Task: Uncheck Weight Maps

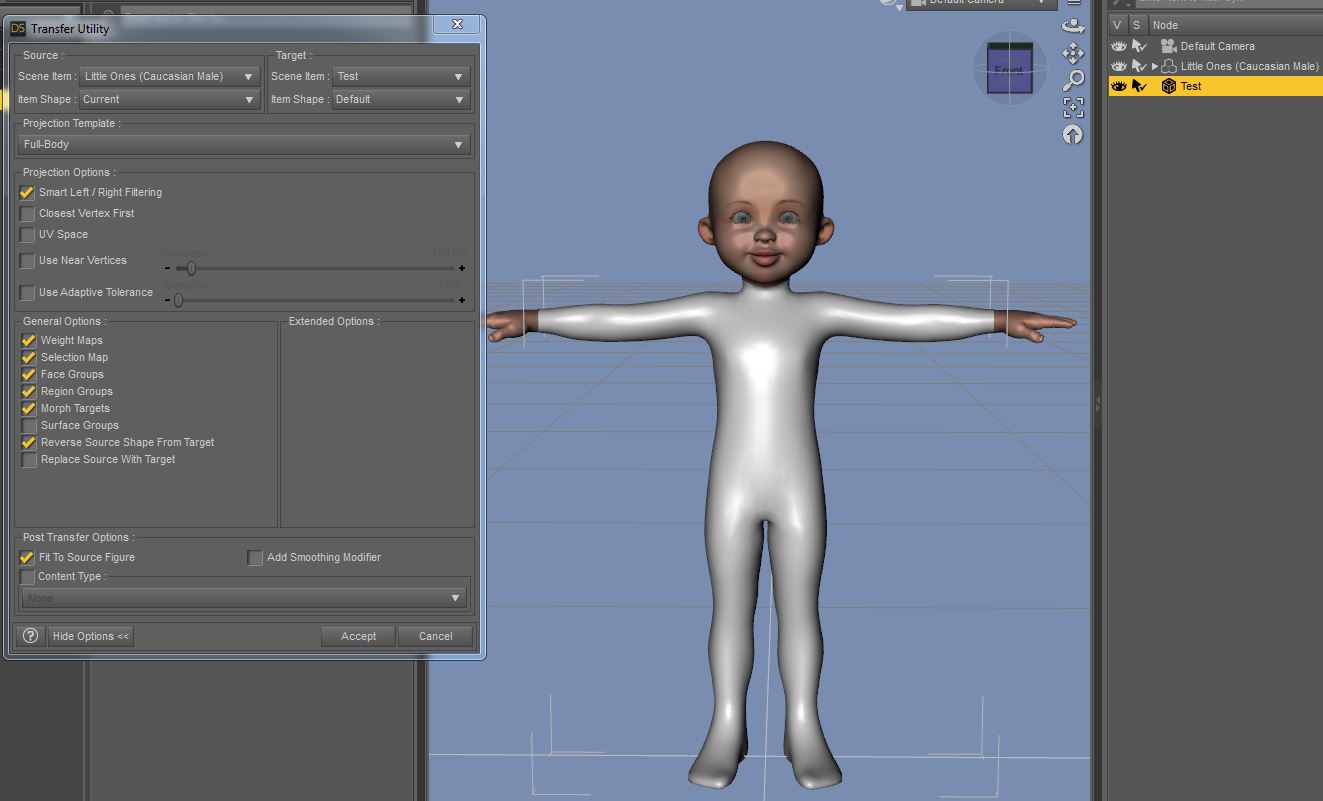Action: pyautogui.click(x=29, y=340)
